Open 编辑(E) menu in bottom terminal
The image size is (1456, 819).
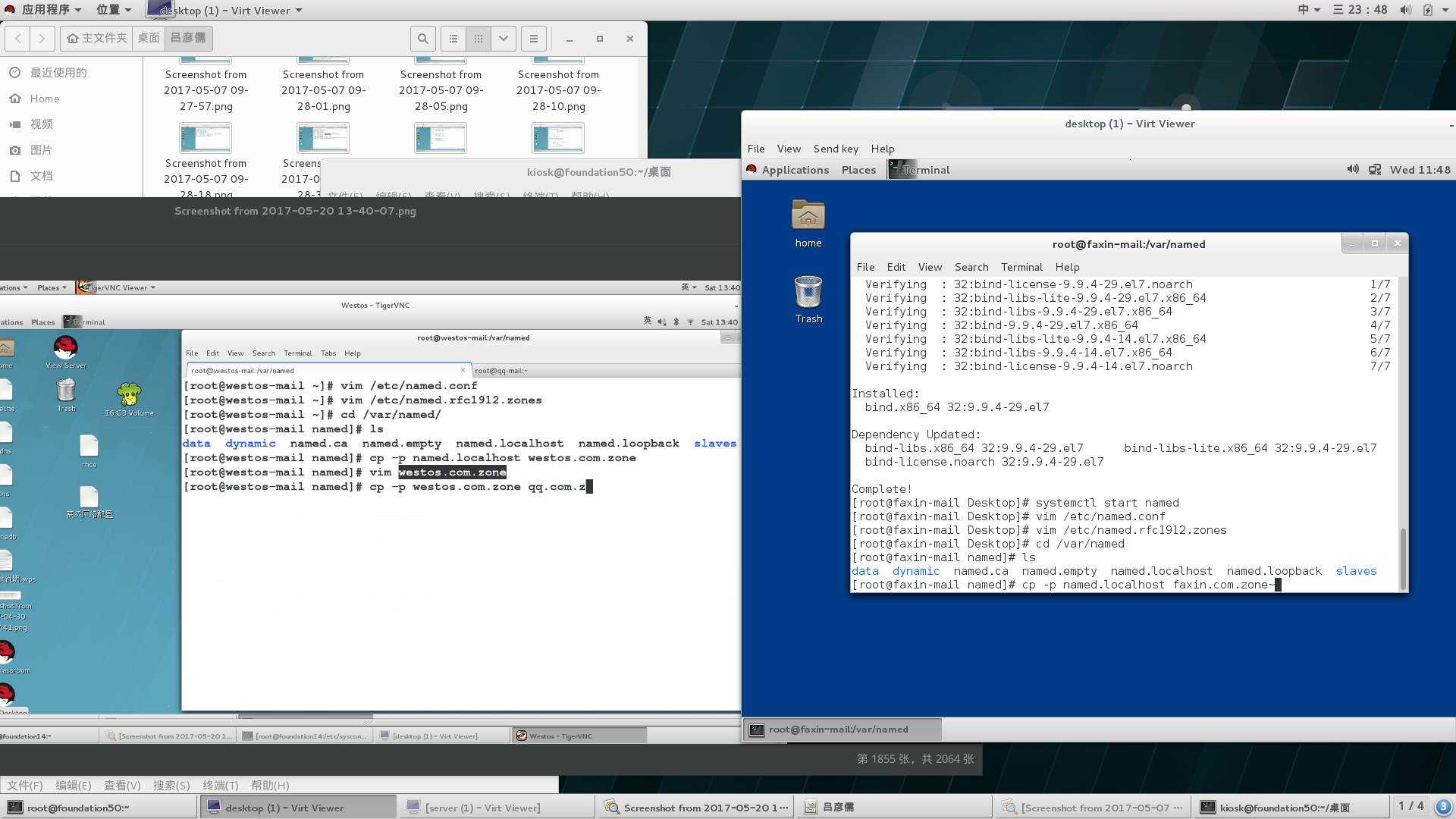coord(74,786)
